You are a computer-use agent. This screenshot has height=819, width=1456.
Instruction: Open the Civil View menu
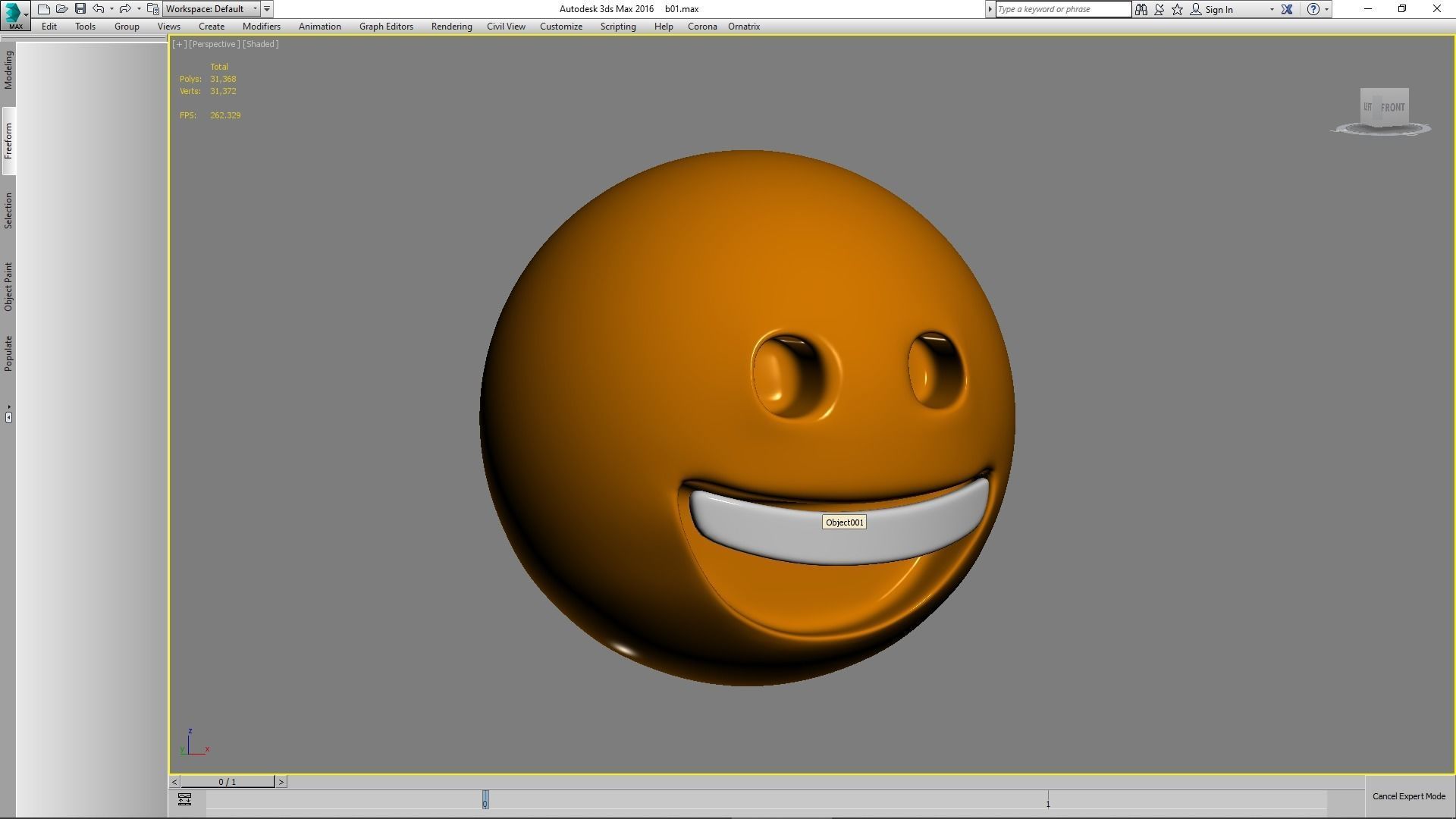point(506,27)
